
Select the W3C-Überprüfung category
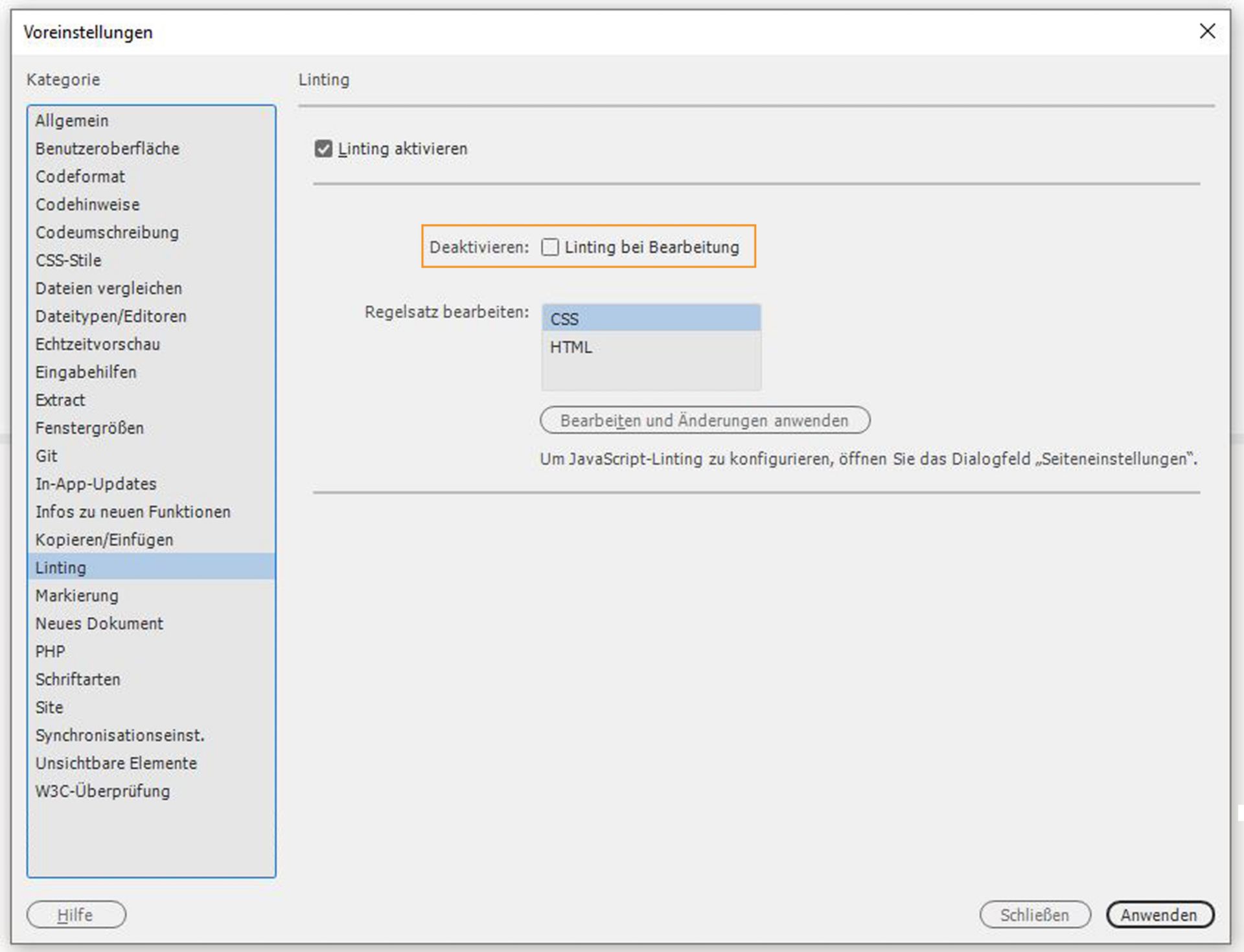coord(103,791)
